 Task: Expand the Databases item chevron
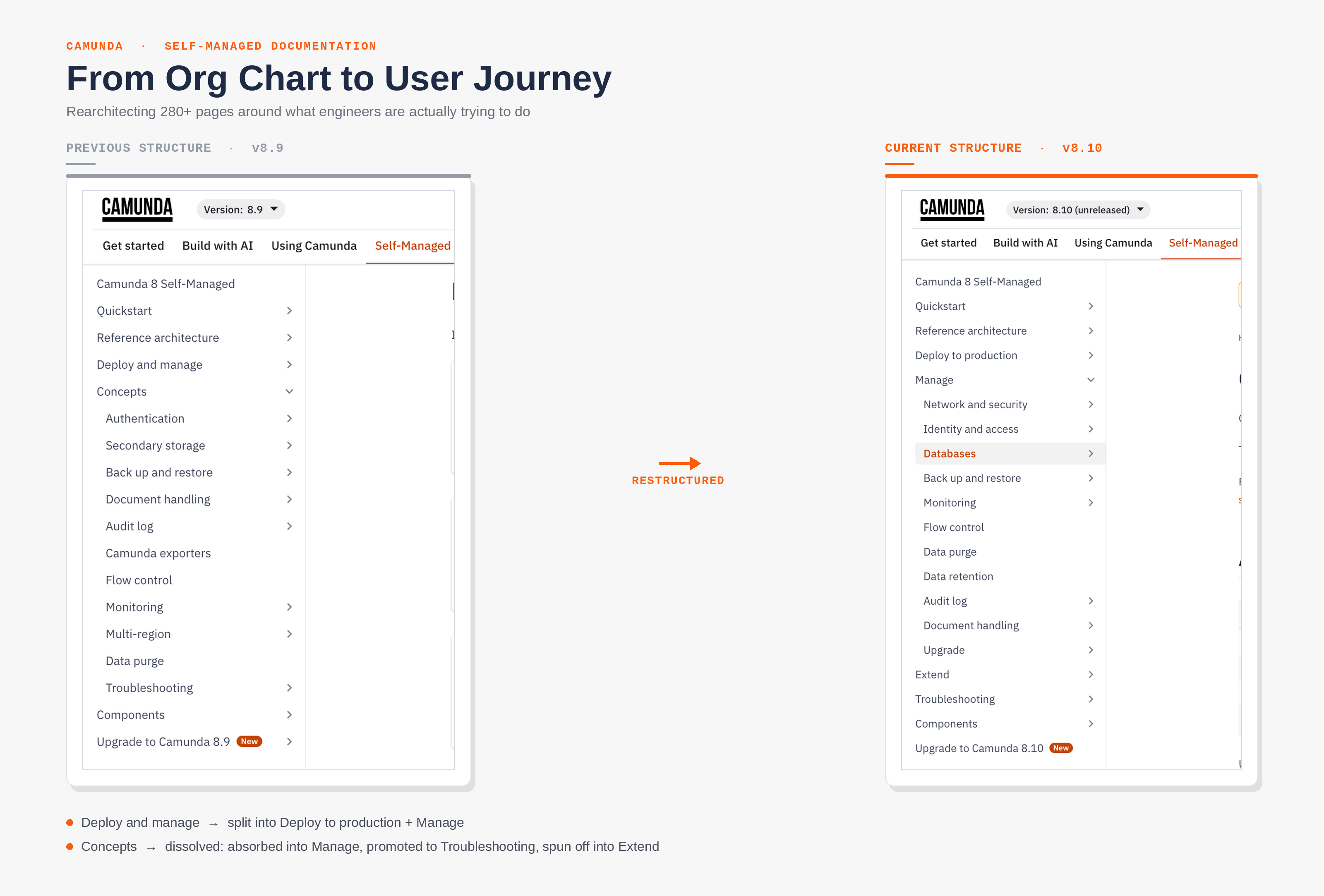1090,453
